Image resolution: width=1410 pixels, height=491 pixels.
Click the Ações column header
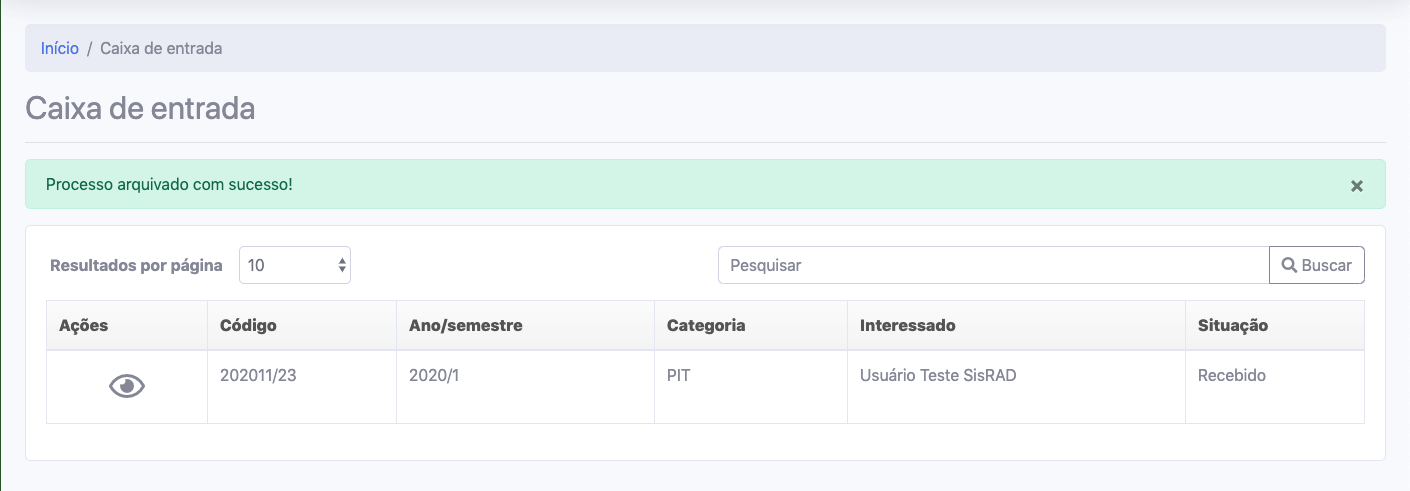point(84,325)
